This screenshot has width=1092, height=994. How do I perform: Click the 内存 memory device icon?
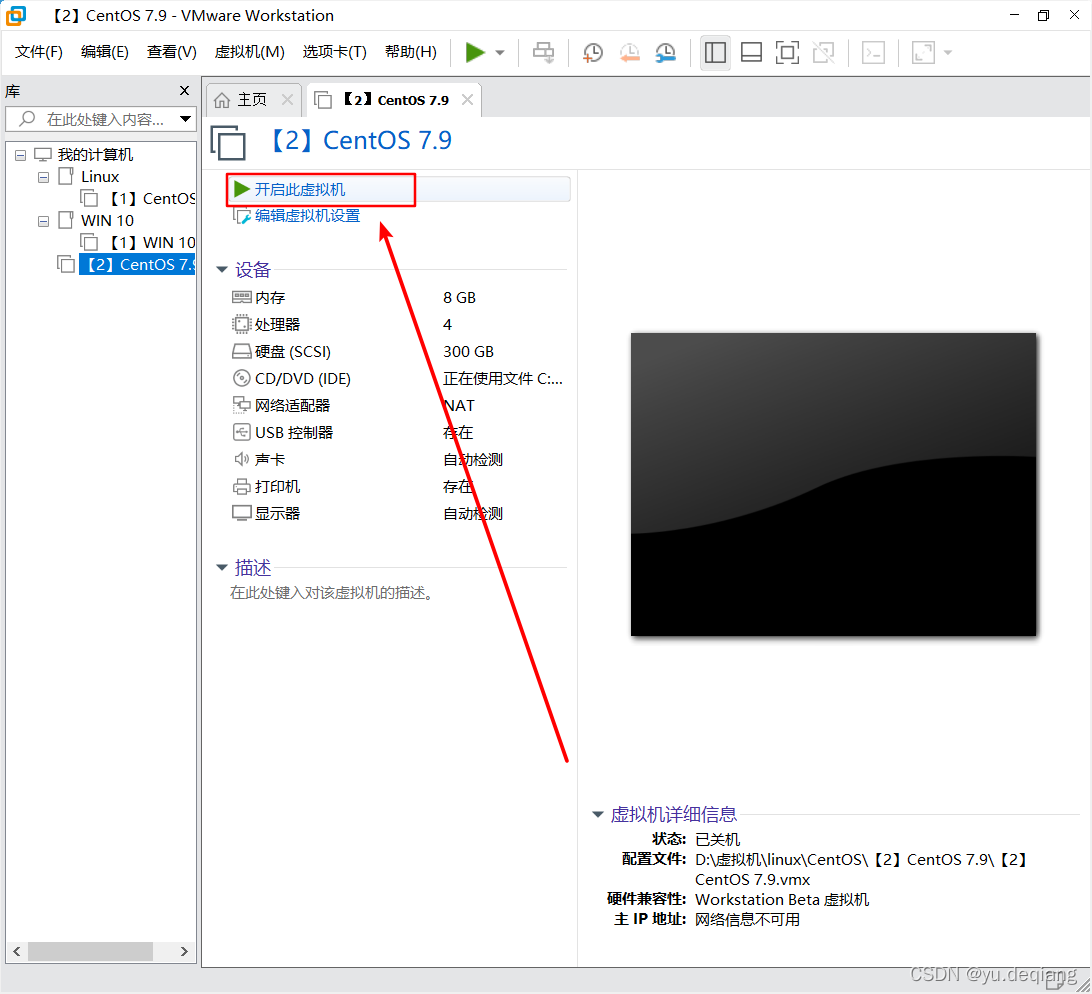click(242, 297)
